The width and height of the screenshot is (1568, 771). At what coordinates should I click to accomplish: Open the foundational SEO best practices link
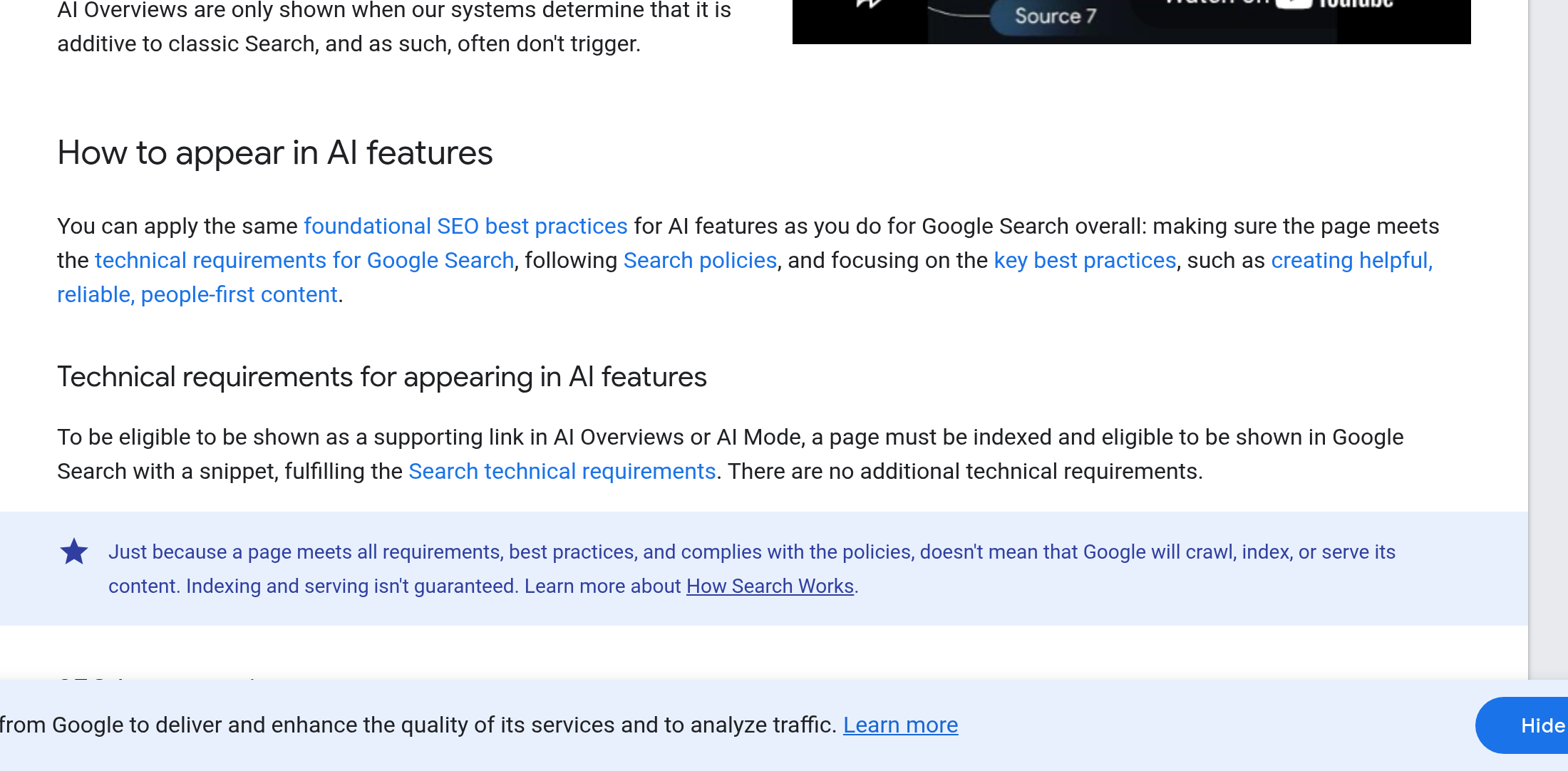pos(465,226)
